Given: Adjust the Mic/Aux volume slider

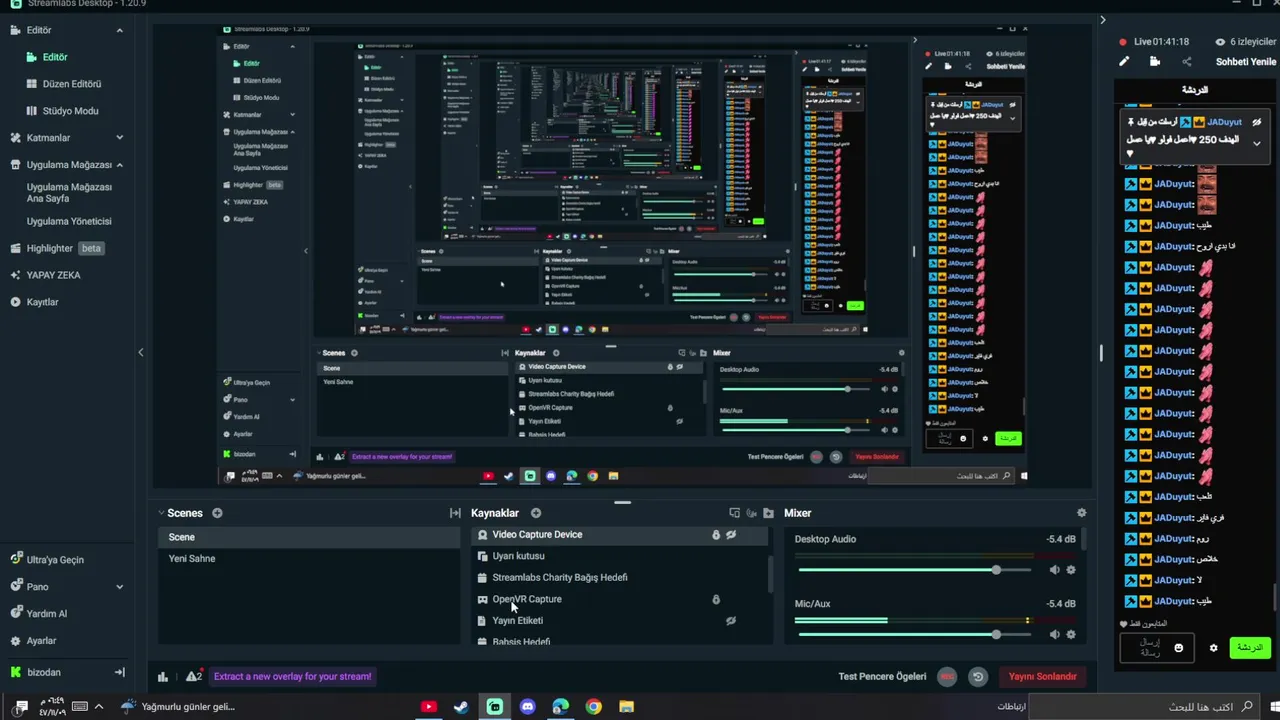Looking at the screenshot, I should (914, 635).
